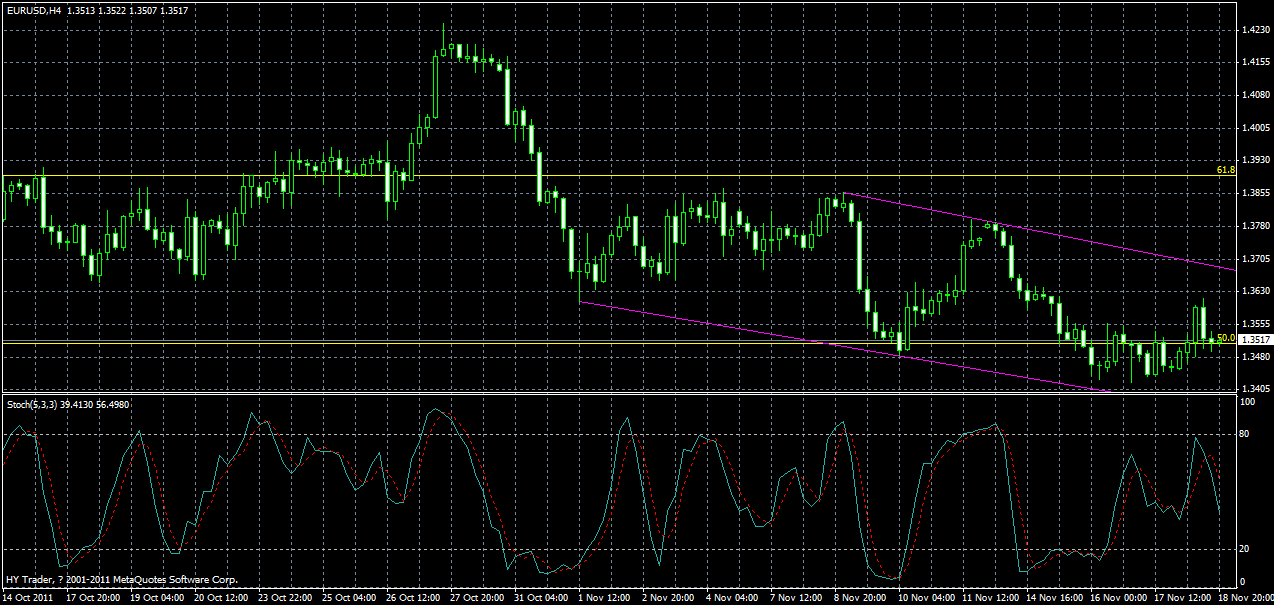Click the 10 Nov 04:00 time label
Viewport: 1274px width, 605px height.
926,598
